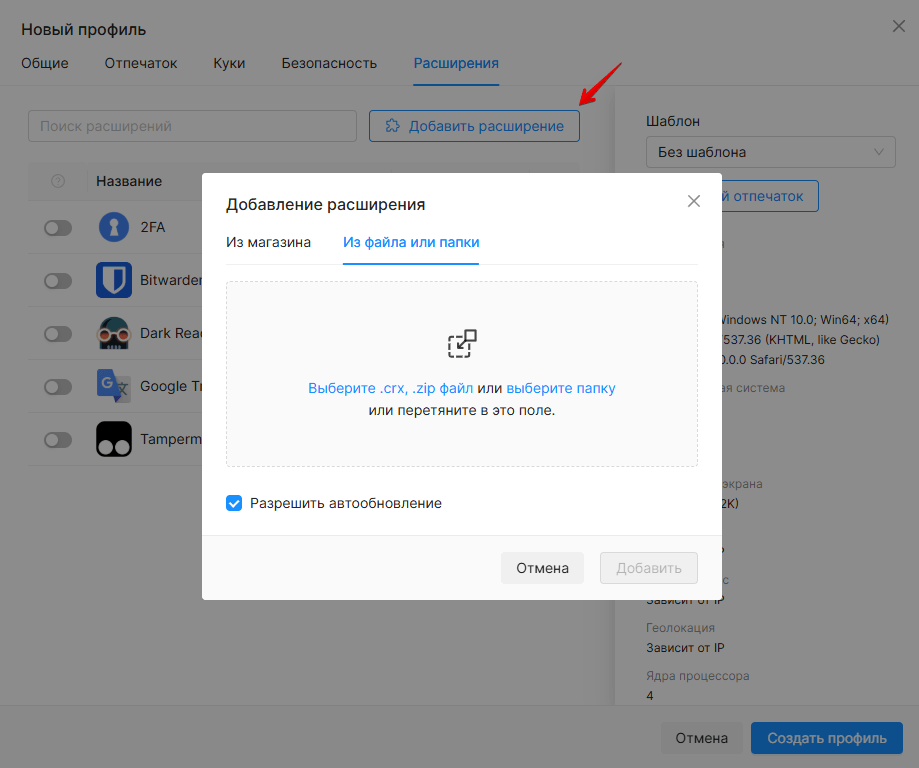Click the Tampermonkey icon
Image resolution: width=919 pixels, height=768 pixels.
click(x=114, y=439)
